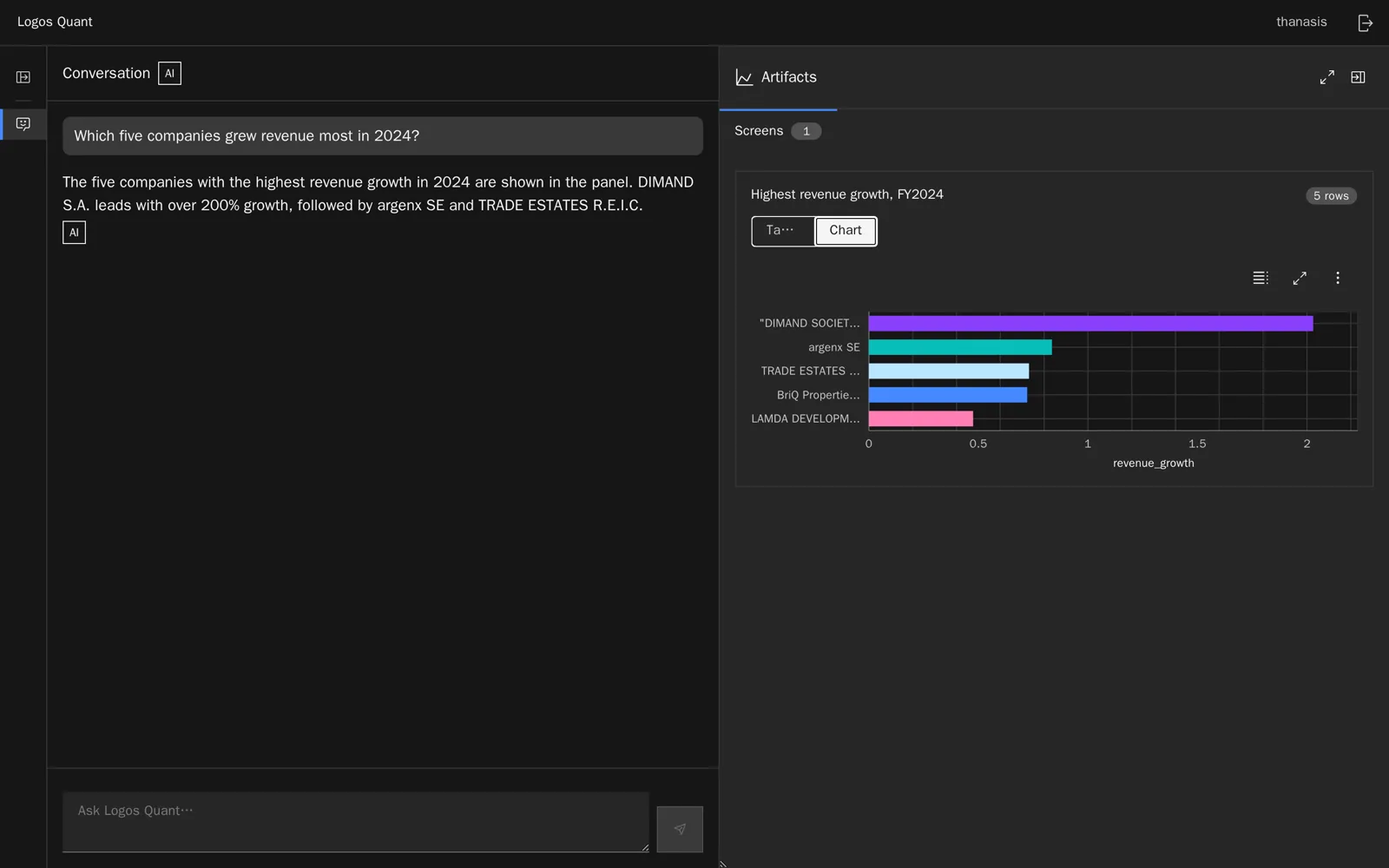The image size is (1389, 868).
Task: Click the purple DIMAND bar in chart
Action: point(1090,323)
